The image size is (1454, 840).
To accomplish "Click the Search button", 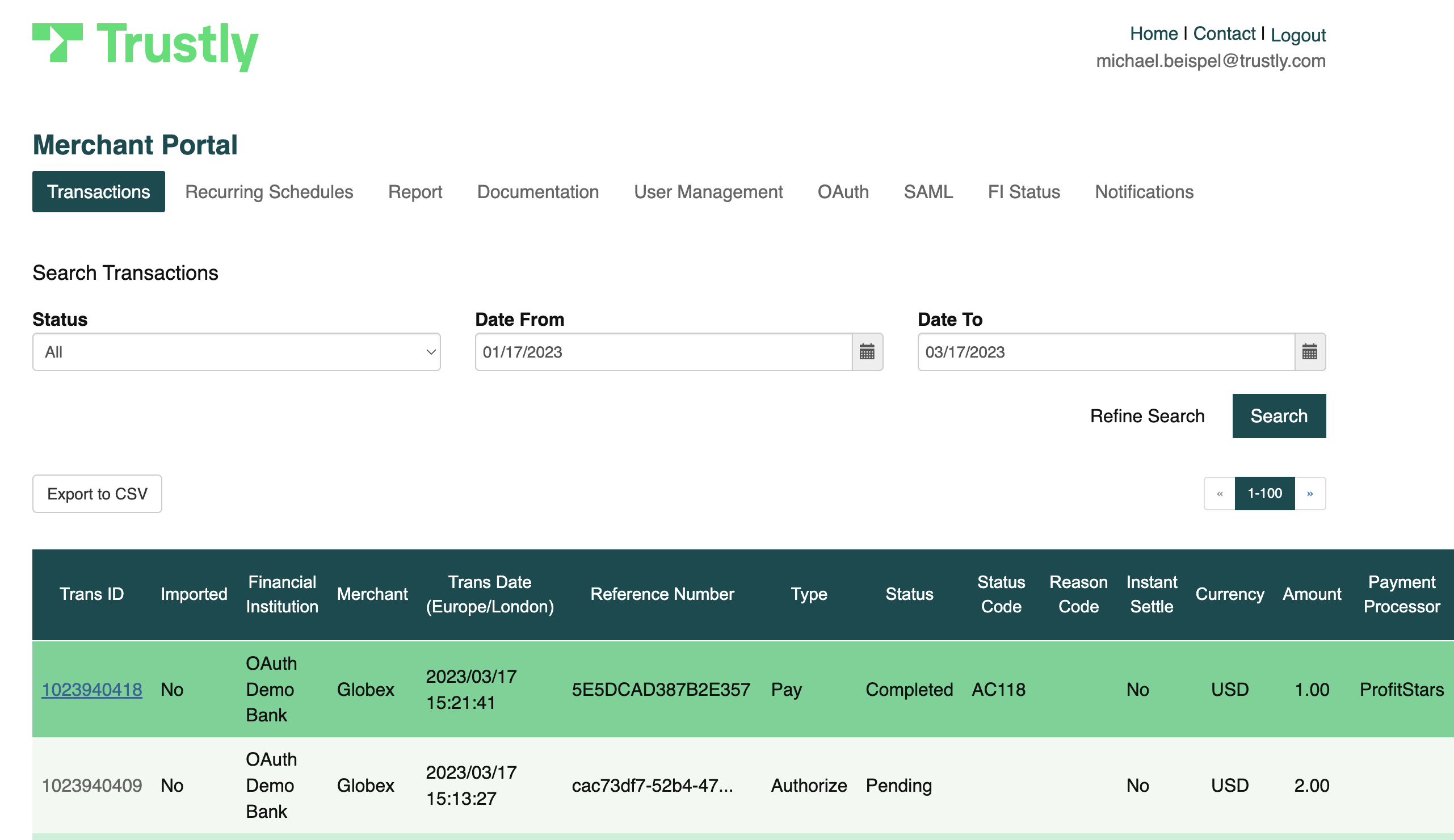I will [x=1279, y=416].
